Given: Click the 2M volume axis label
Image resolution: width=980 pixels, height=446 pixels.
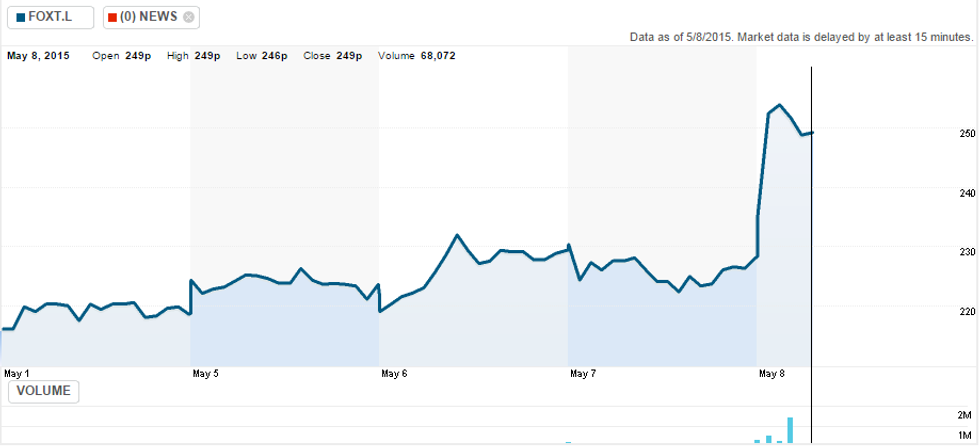Looking at the screenshot, I should (x=964, y=415).
